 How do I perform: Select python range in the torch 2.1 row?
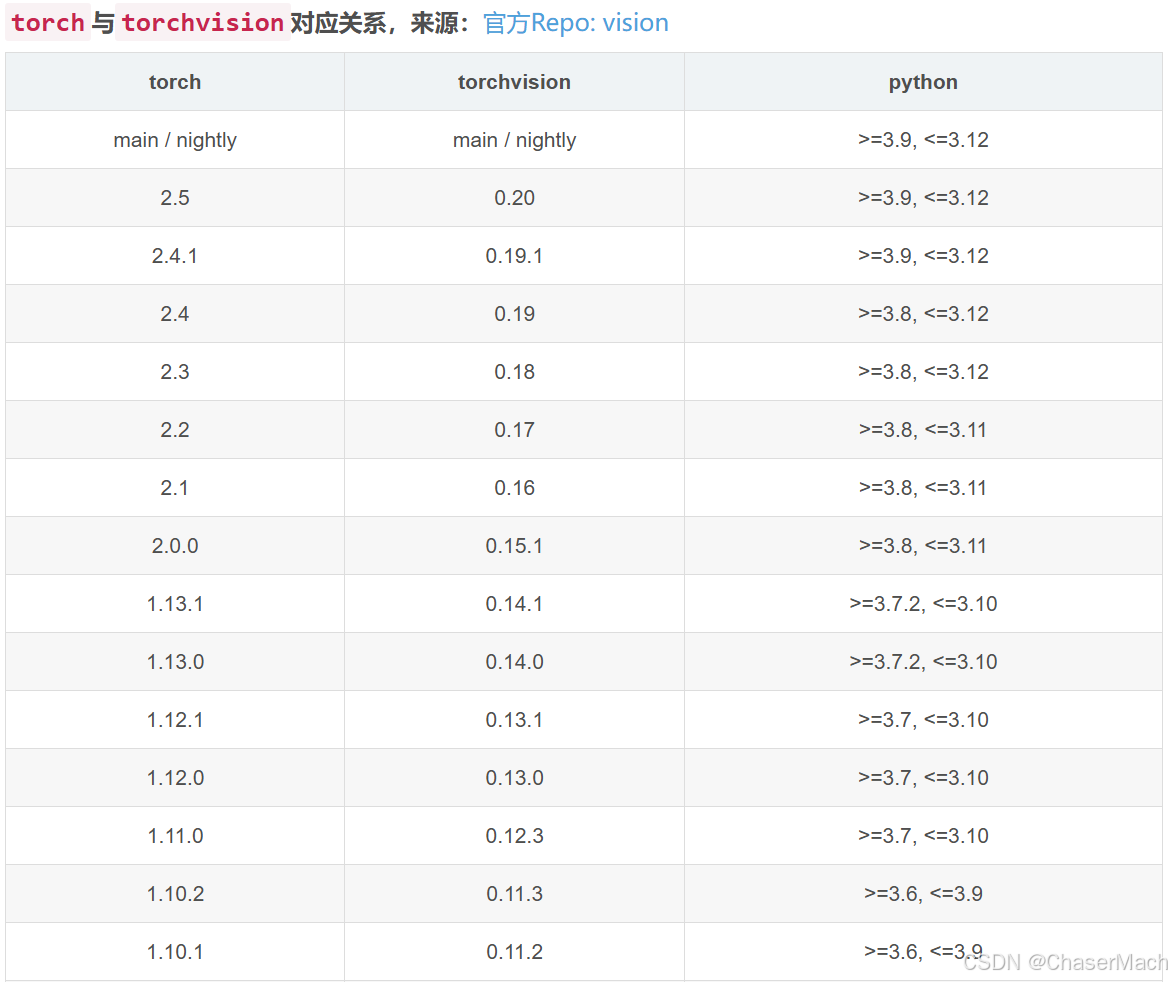[923, 488]
